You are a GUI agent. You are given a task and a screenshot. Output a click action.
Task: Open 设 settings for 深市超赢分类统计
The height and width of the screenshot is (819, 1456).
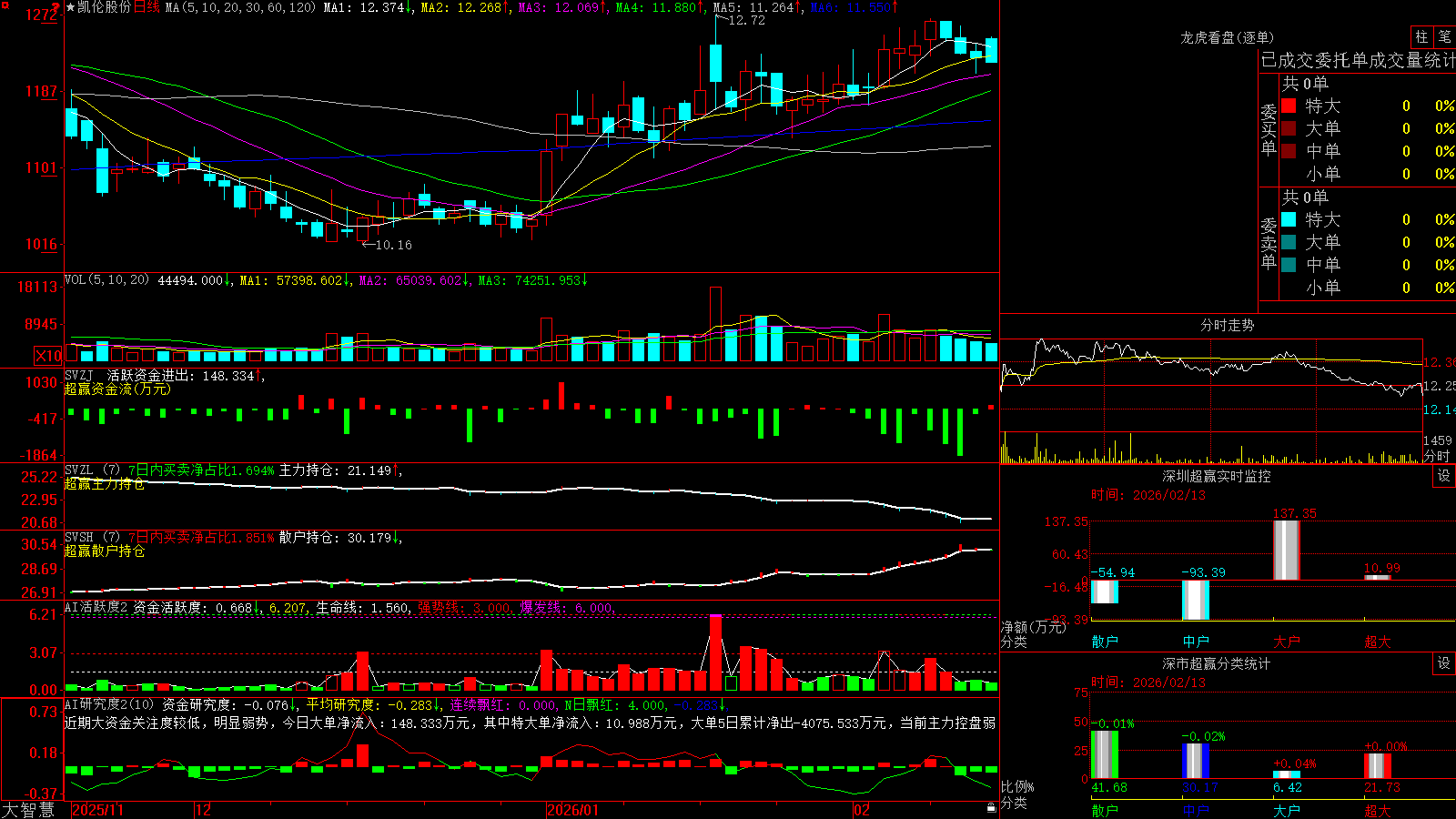pyautogui.click(x=1444, y=663)
